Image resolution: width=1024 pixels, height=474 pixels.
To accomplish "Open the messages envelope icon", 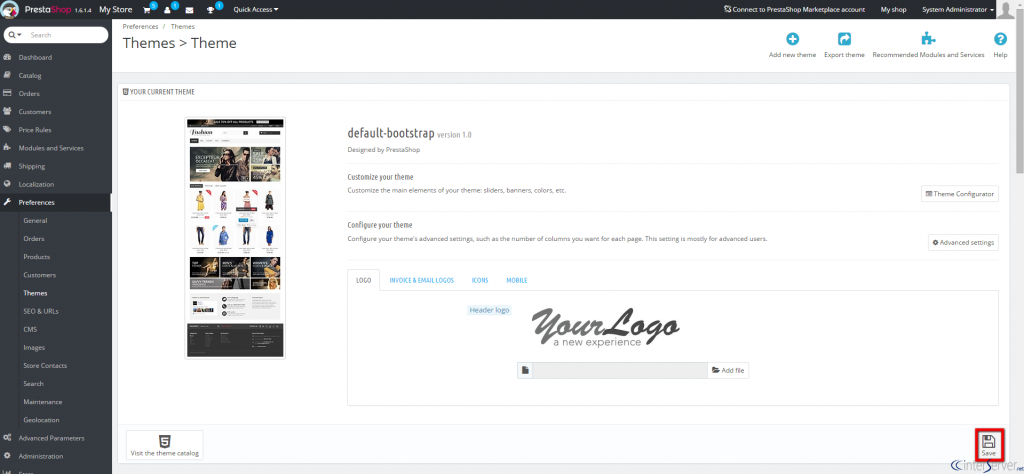I will click(189, 10).
